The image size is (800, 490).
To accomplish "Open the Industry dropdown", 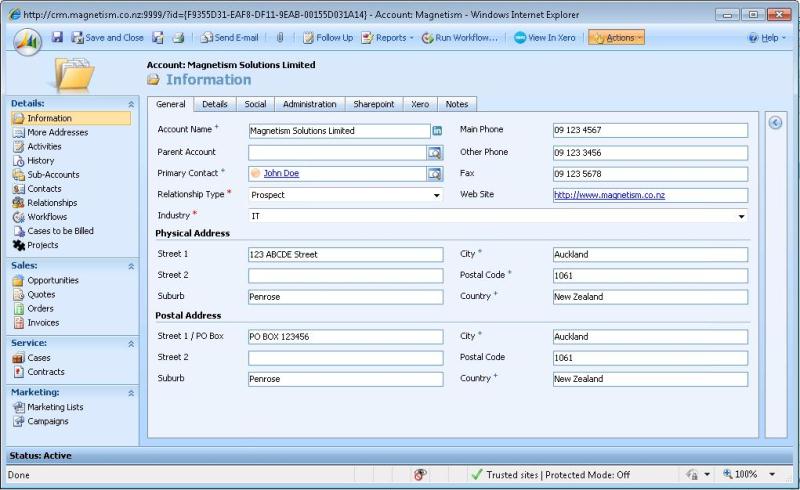I will point(741,216).
